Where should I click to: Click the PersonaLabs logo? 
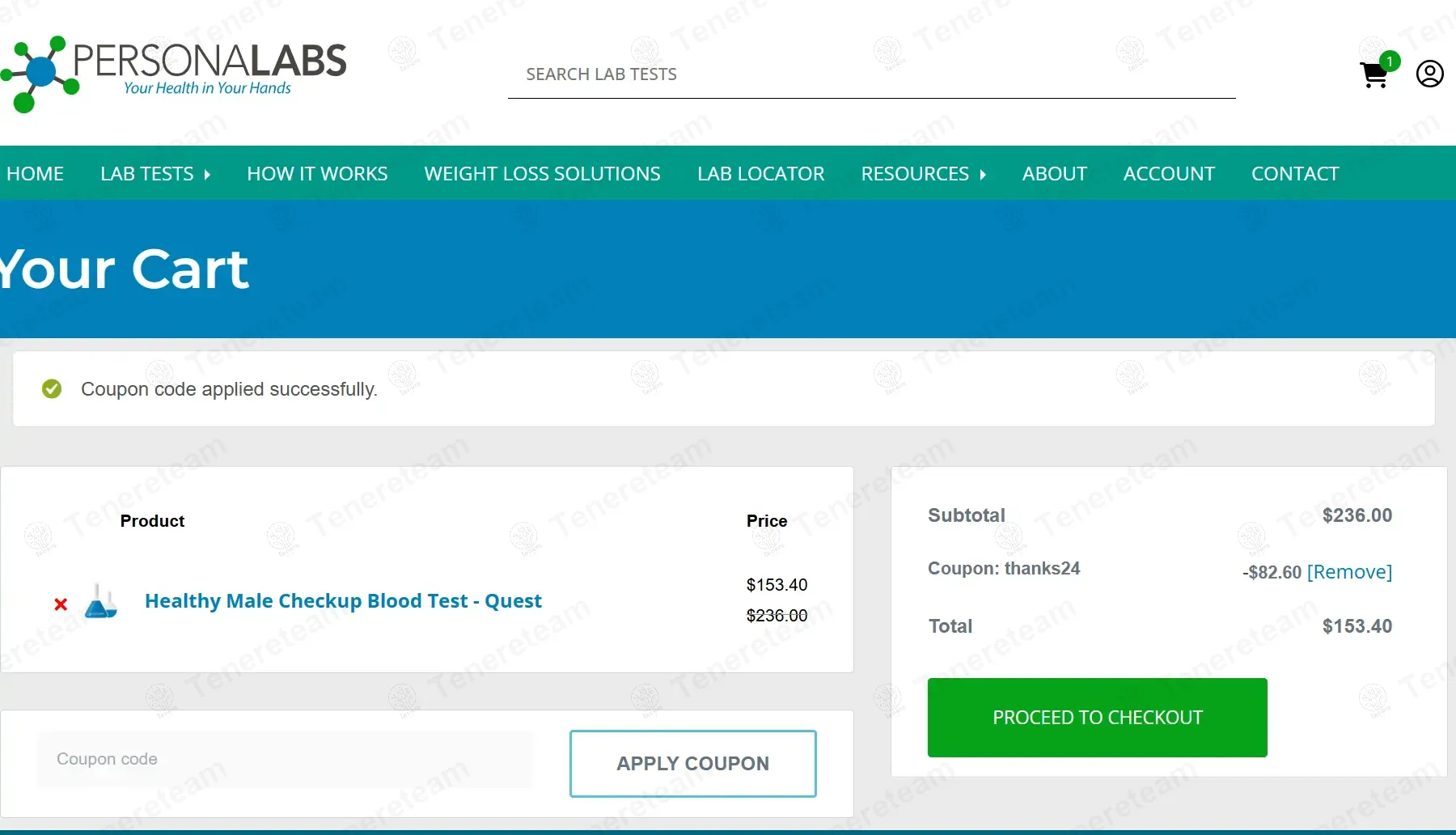174,74
